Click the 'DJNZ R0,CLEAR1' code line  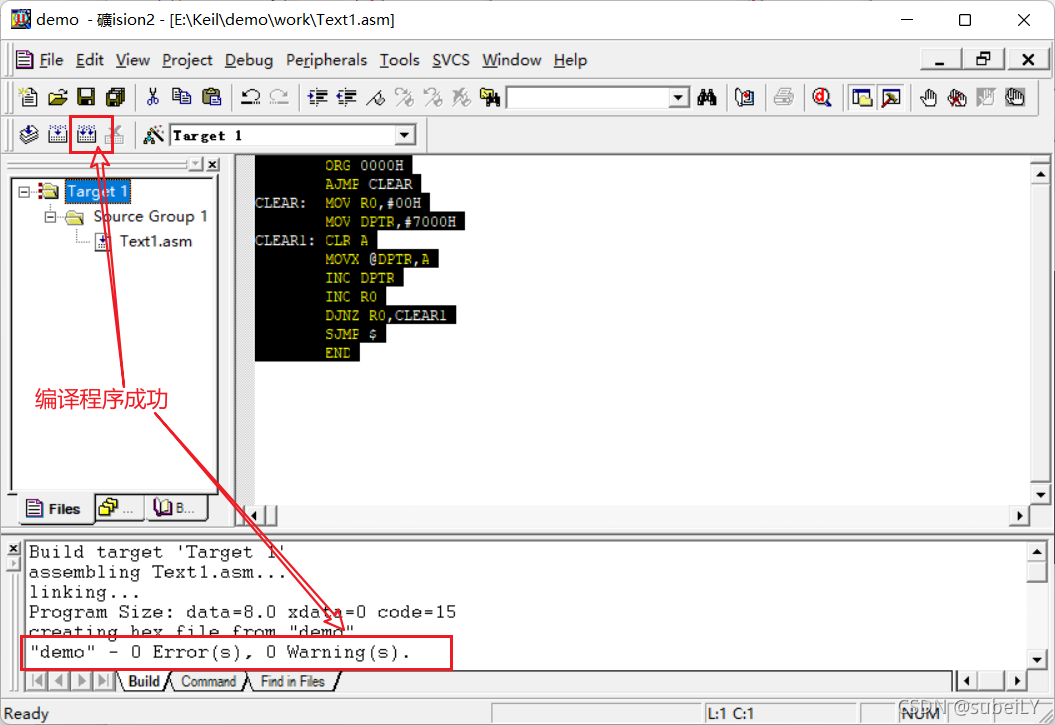(x=386, y=315)
